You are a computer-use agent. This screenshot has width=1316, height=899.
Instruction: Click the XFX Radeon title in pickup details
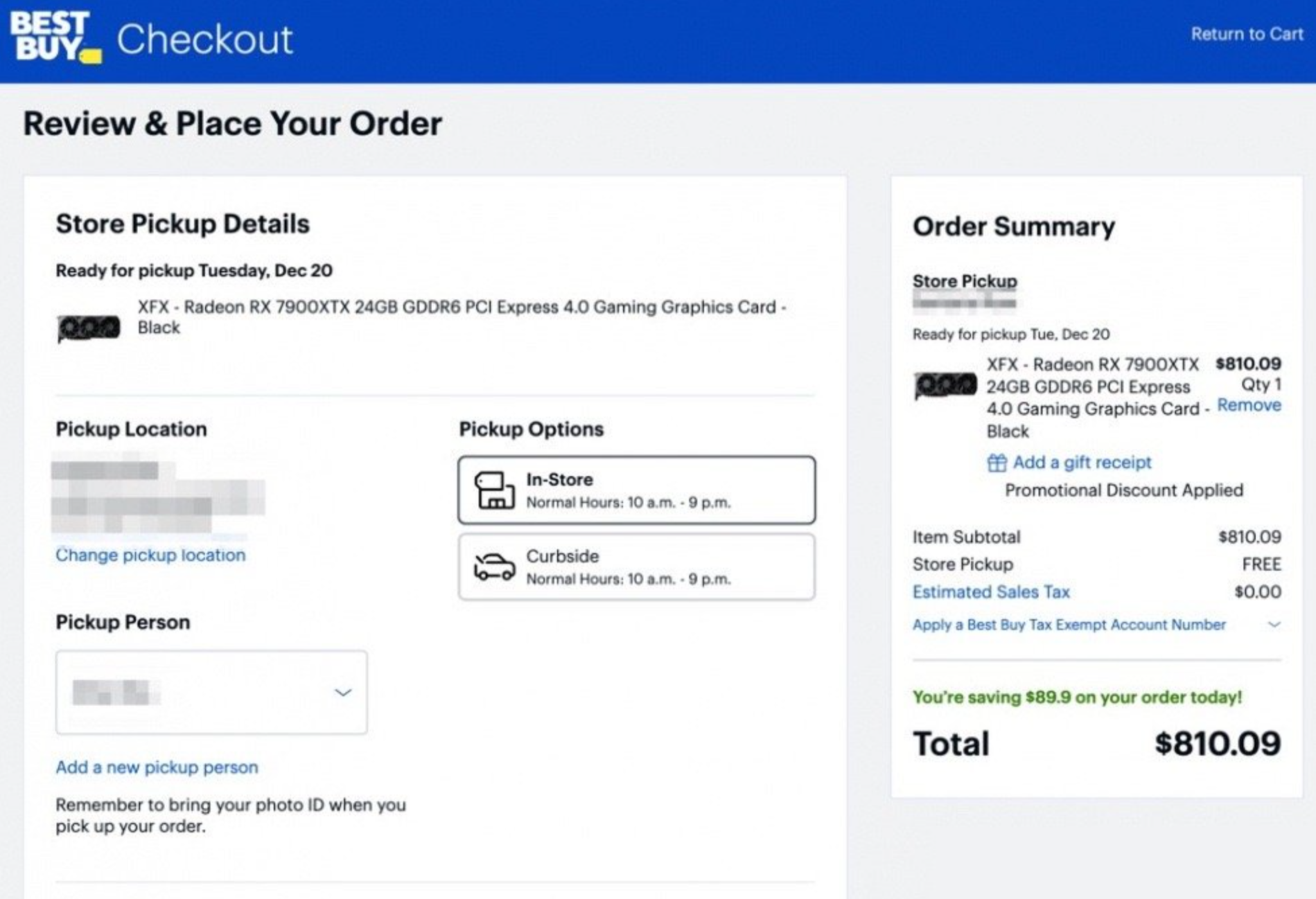coord(461,308)
